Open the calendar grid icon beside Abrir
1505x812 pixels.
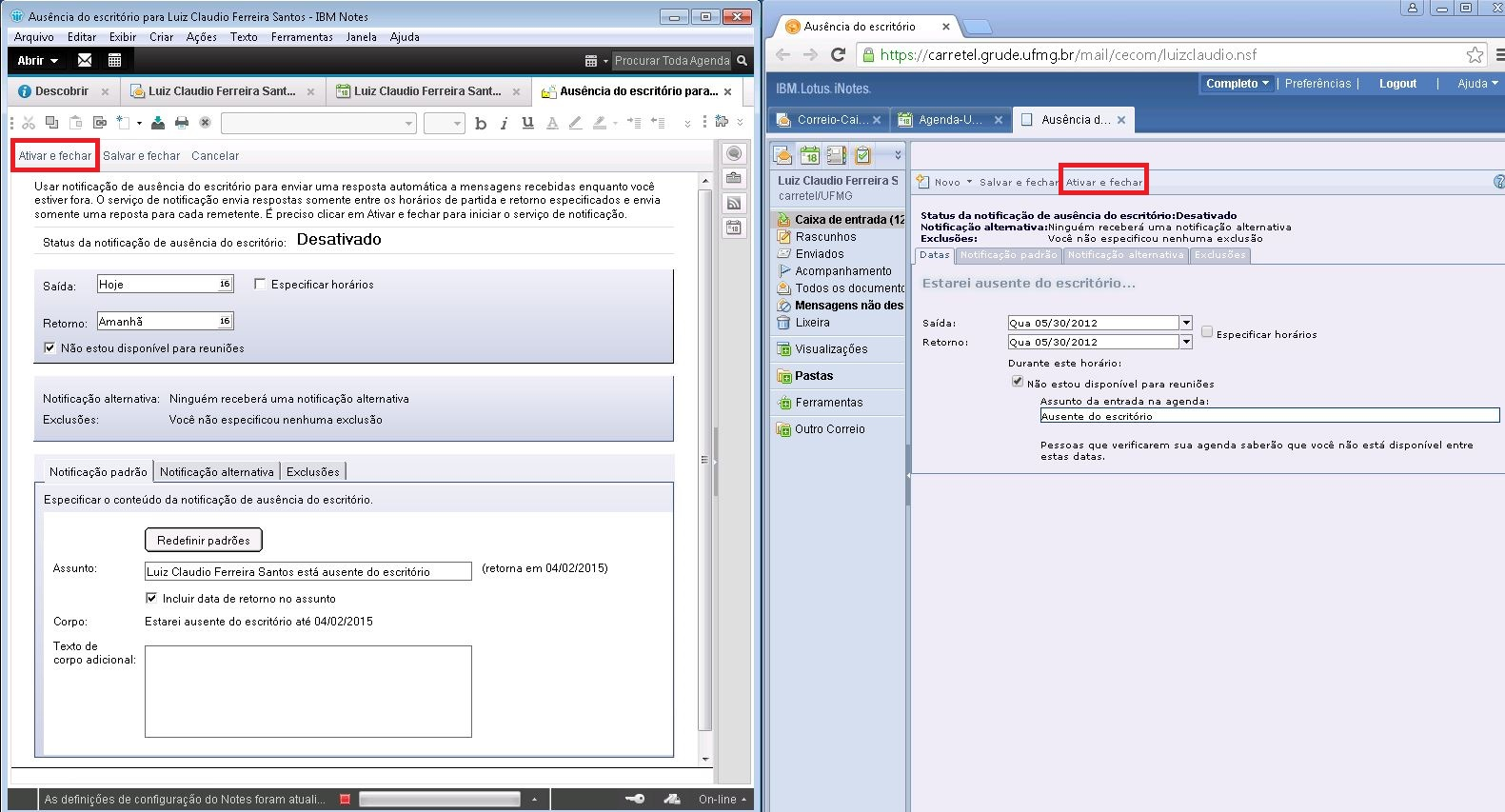tap(114, 60)
